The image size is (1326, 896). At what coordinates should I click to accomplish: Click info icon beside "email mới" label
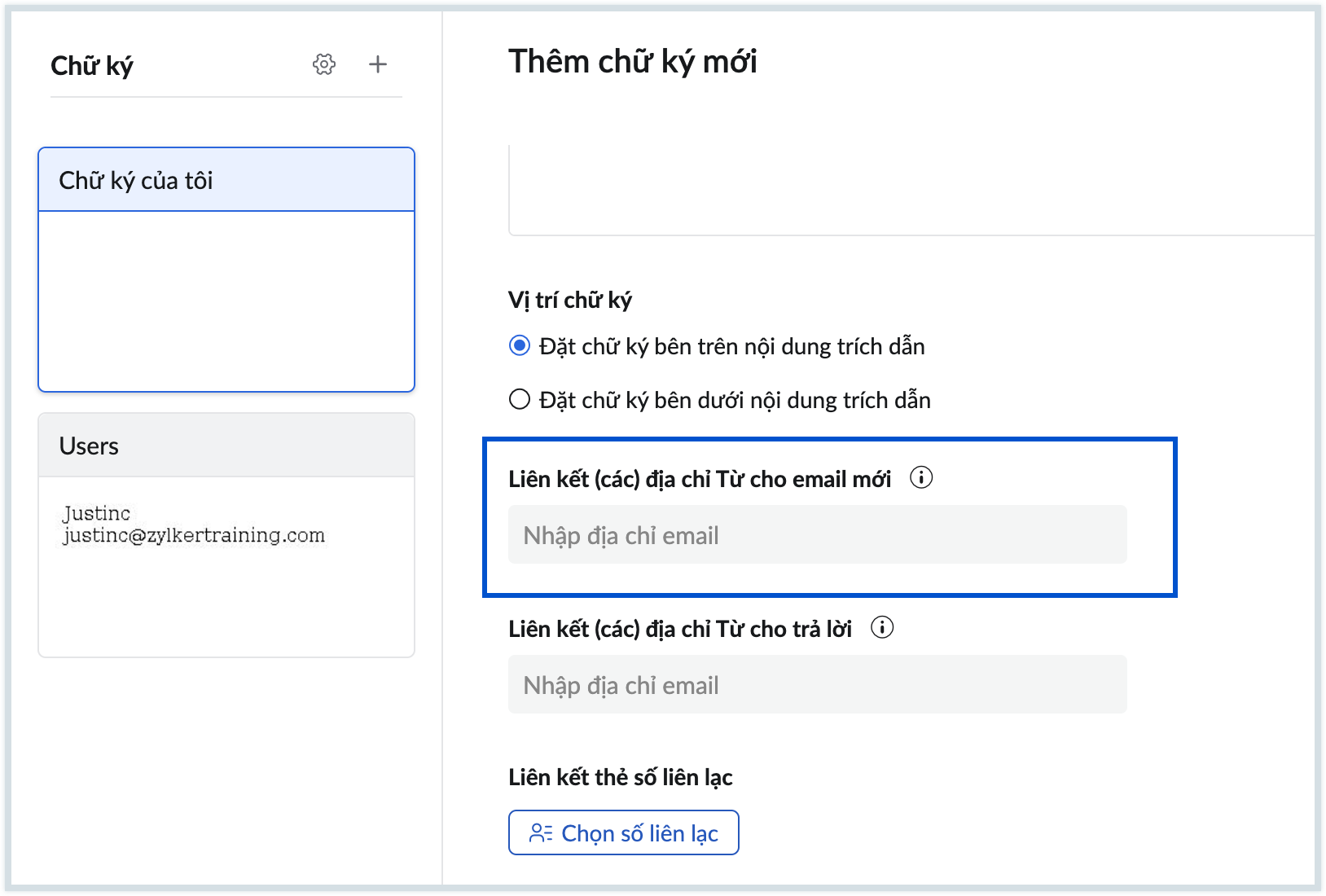click(921, 477)
